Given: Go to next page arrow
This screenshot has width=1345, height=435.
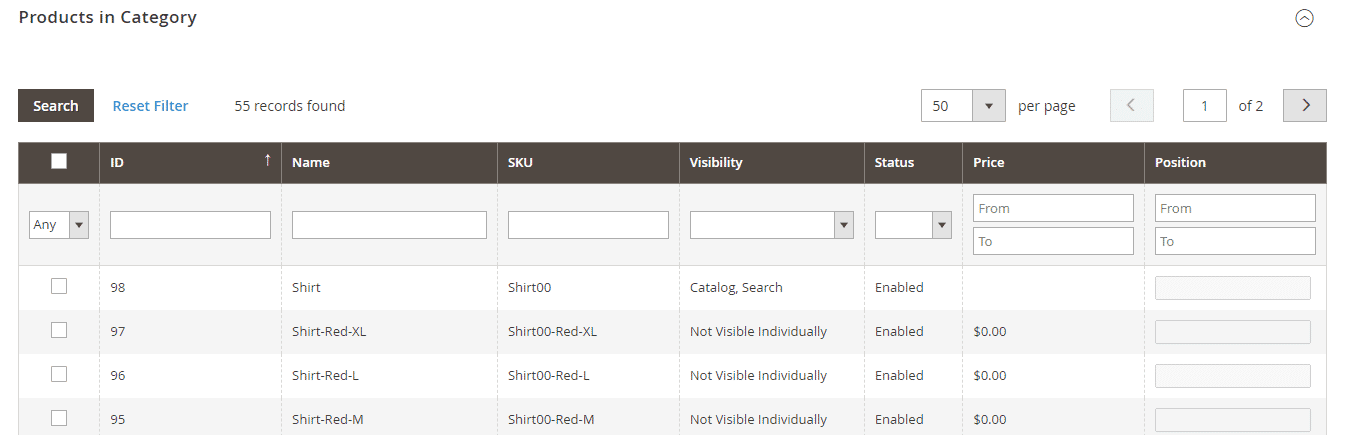Looking at the screenshot, I should click(1305, 105).
